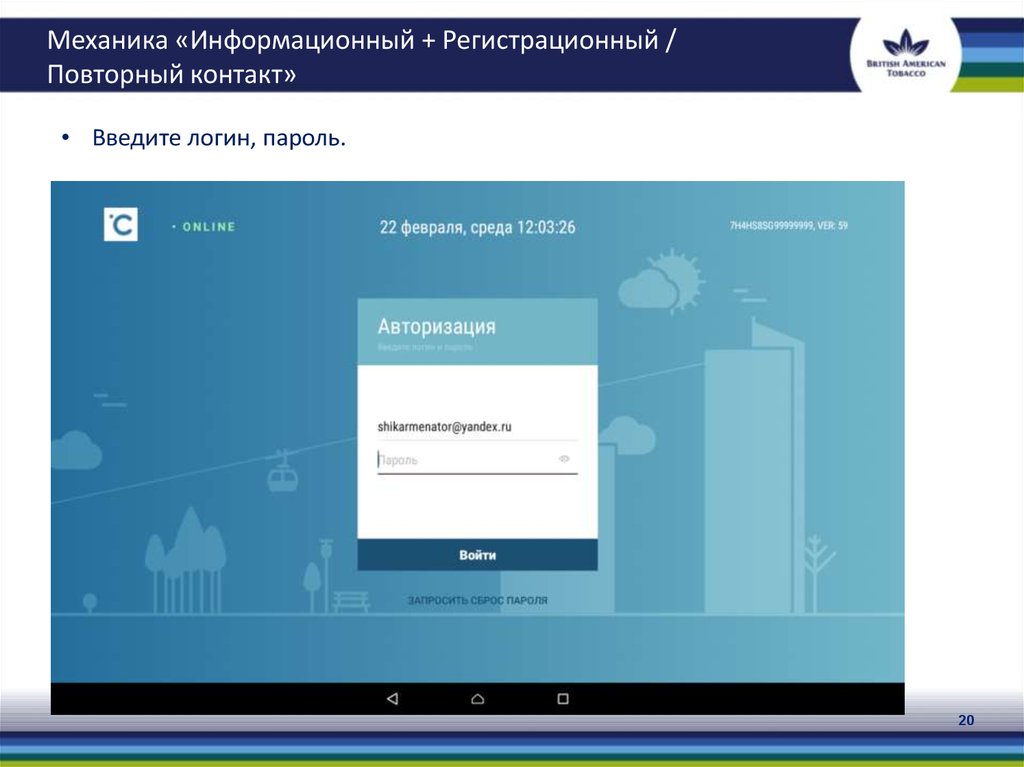Click the ЗАПРОСИТЬ СБРОС ПАРОЛЯ link
The image size is (1024, 767).
tap(477, 600)
